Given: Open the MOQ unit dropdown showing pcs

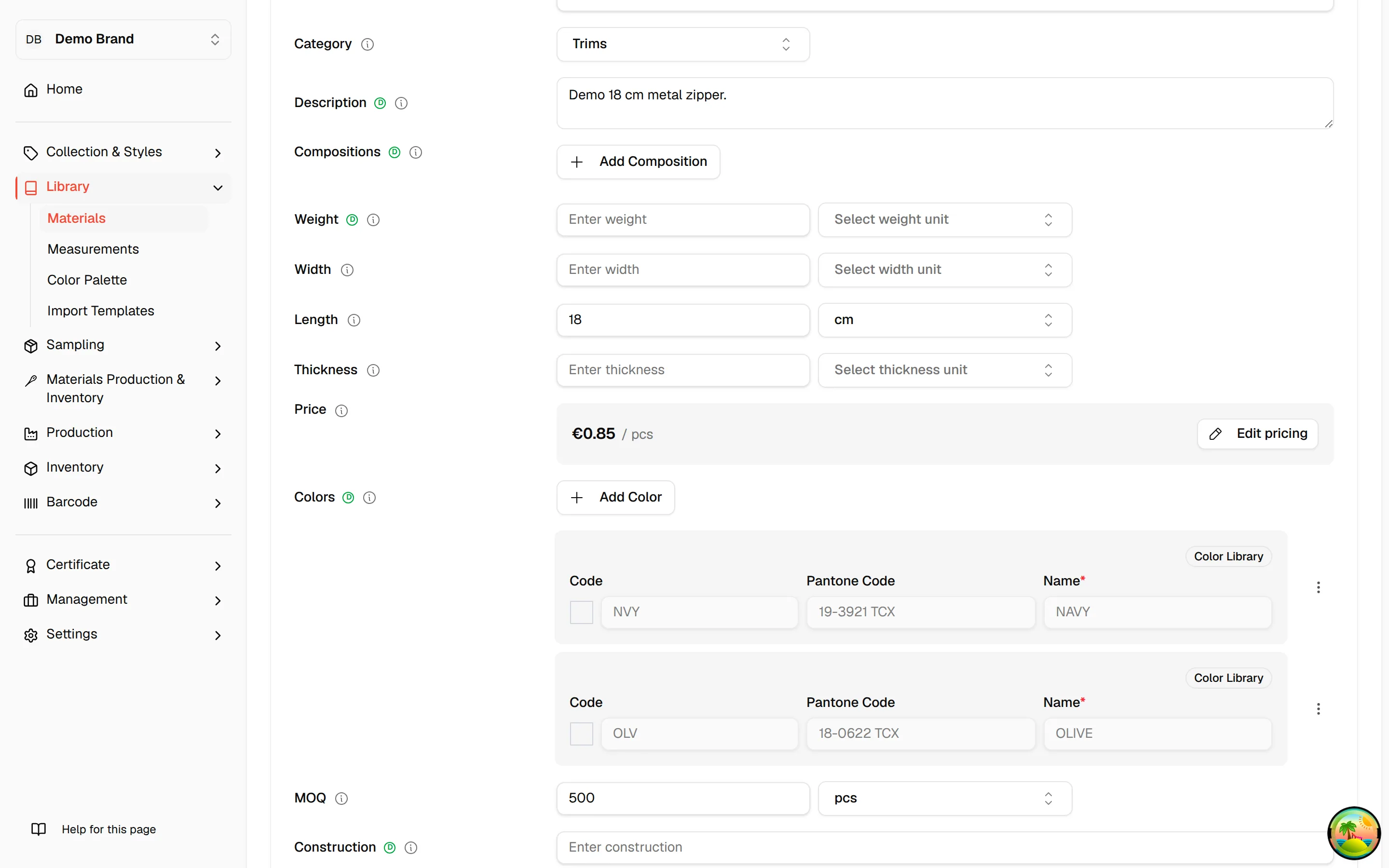Looking at the screenshot, I should click(945, 799).
